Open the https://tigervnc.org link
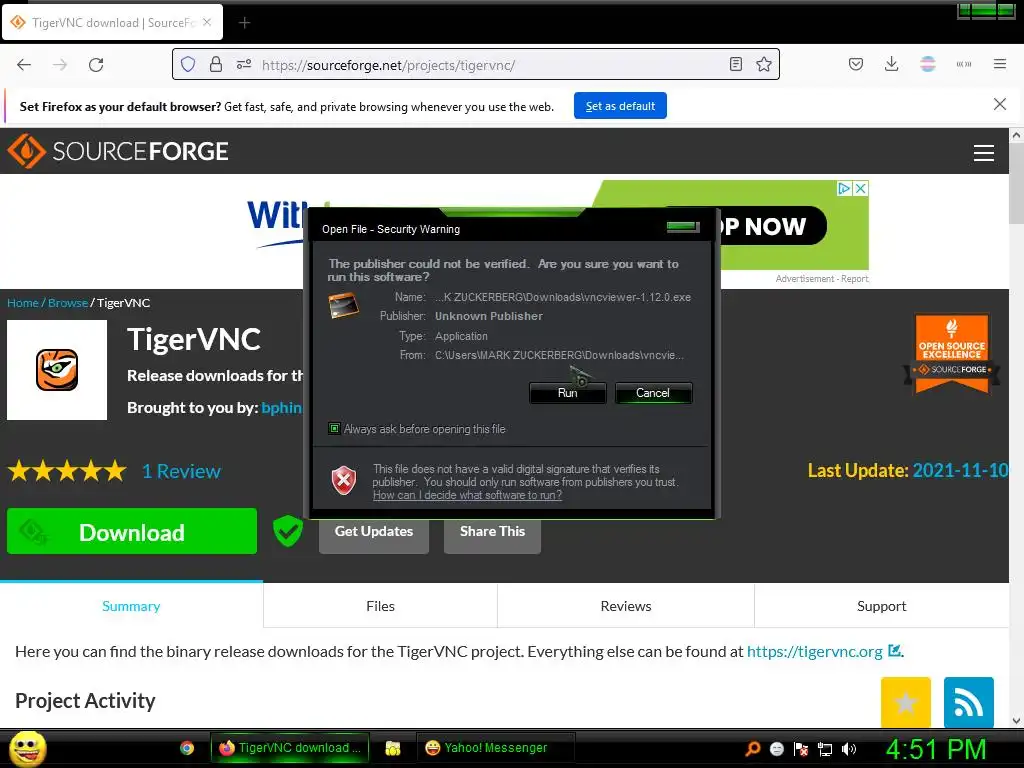Screen dimensions: 1024x768 (814, 651)
